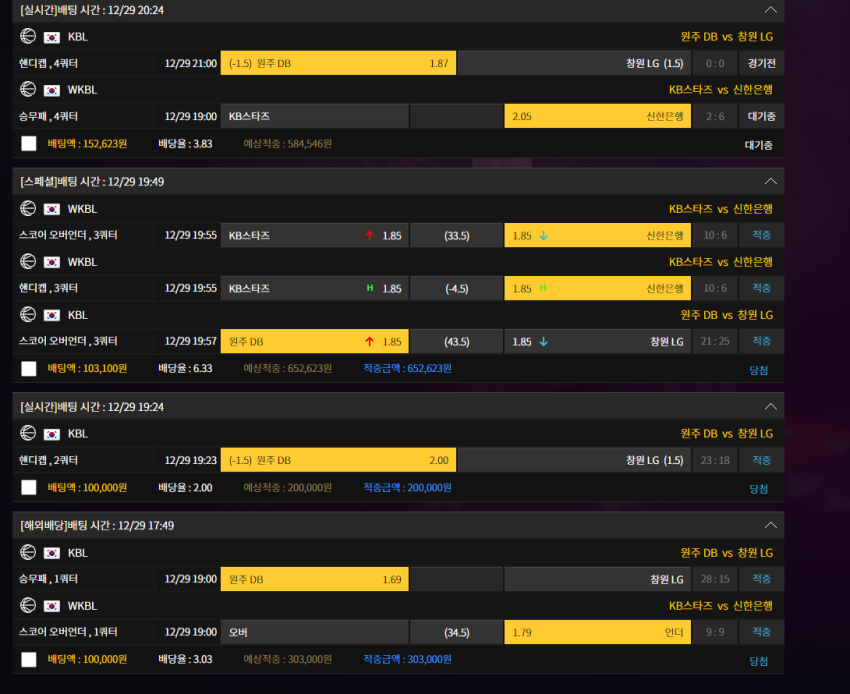Click the 대기중 status in the 승무패 4쿼터 row
The image size is (850, 694).
(x=761, y=117)
